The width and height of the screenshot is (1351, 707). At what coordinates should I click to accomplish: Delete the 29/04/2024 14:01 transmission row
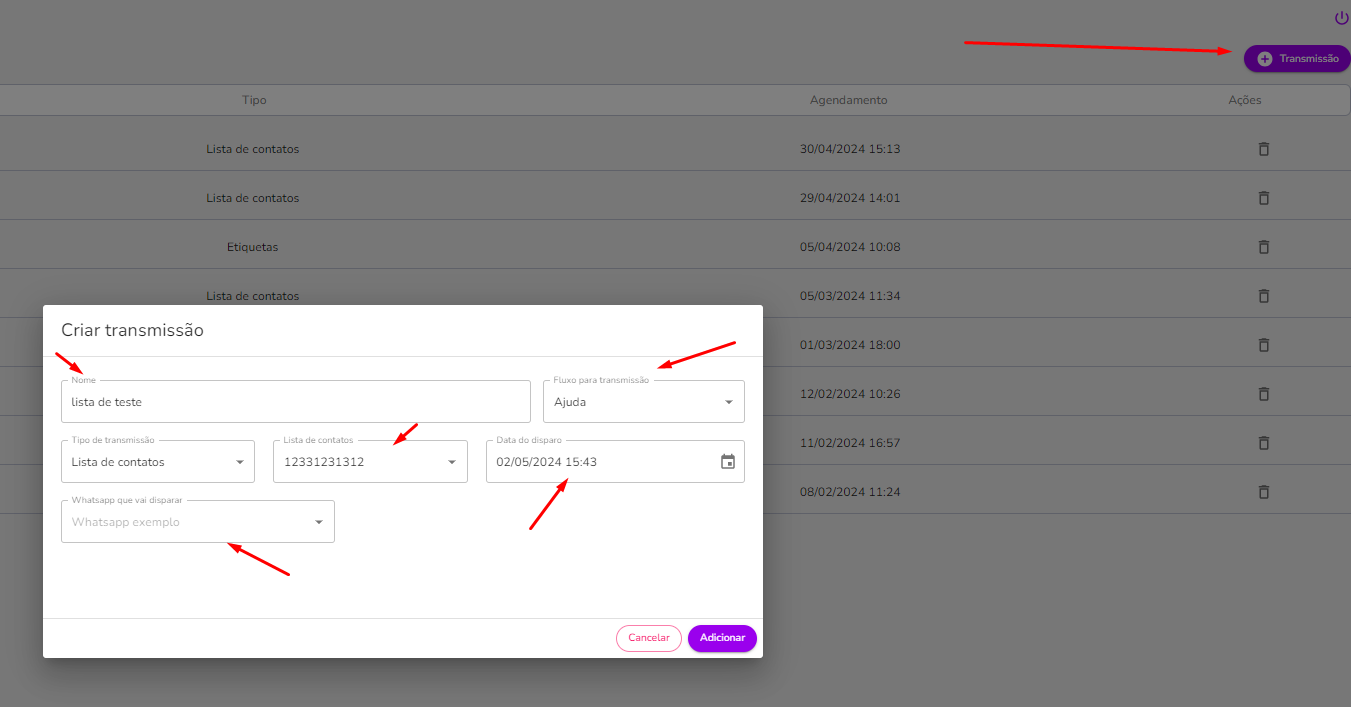[1263, 198]
